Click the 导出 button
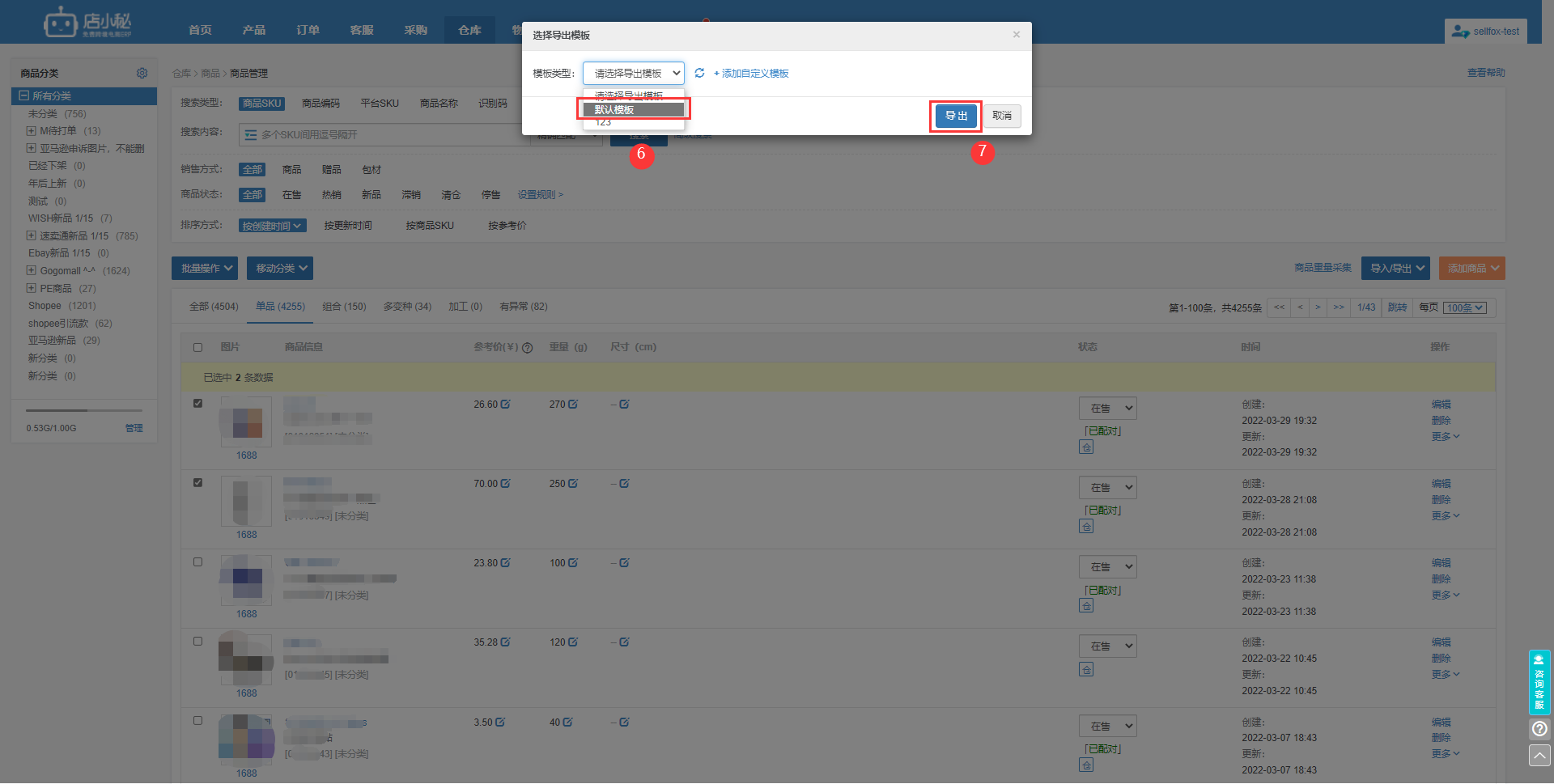This screenshot has height=784, width=1554. [956, 116]
